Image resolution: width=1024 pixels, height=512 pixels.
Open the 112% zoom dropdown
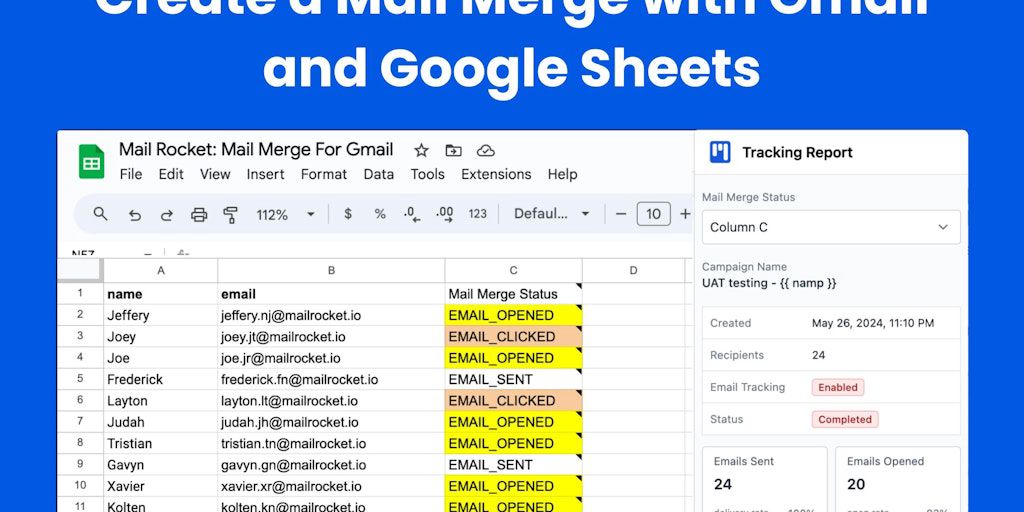(x=285, y=214)
